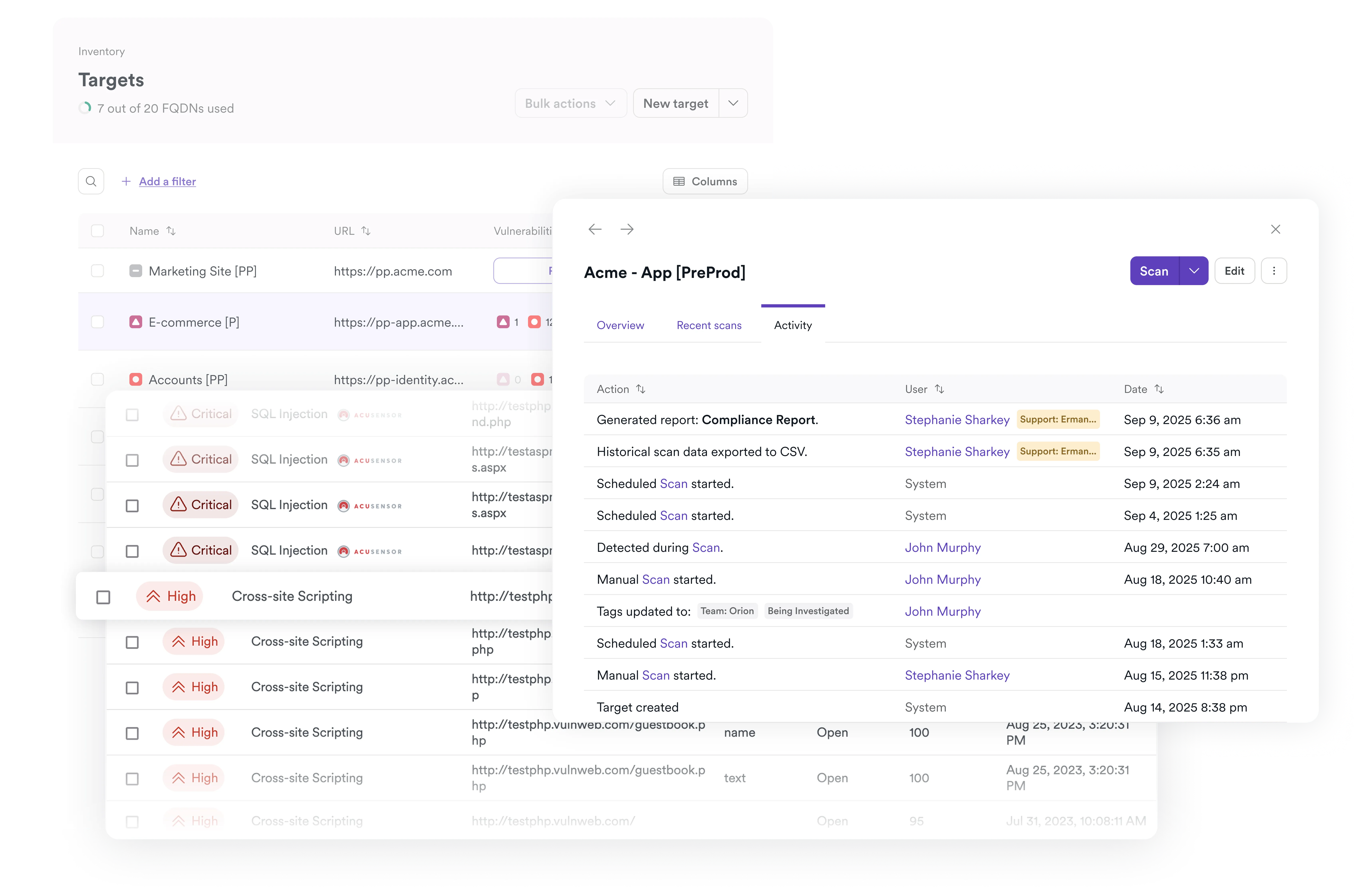Open the Recent scans tab
1354x896 pixels.
click(709, 325)
